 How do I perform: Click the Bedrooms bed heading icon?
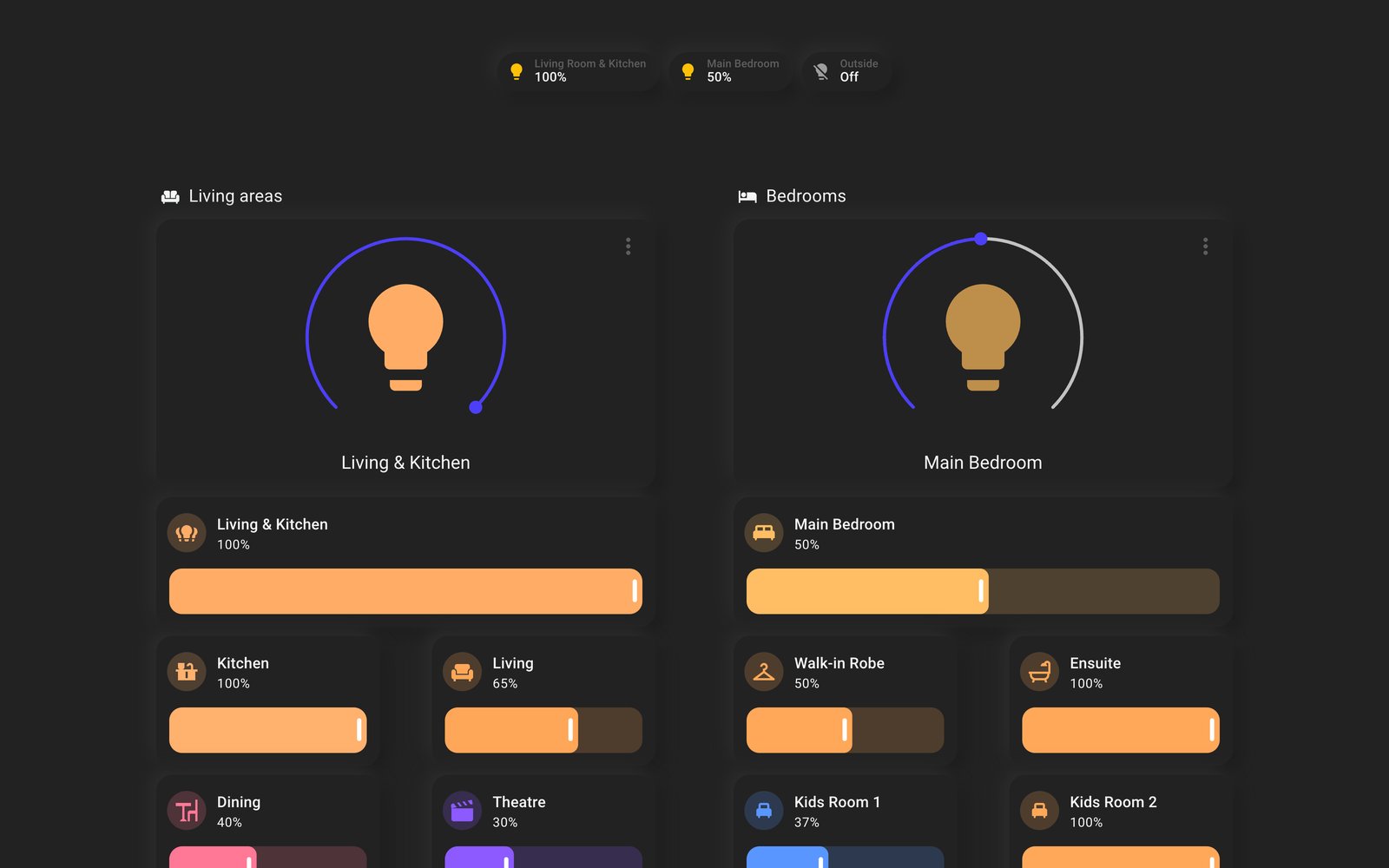[747, 196]
